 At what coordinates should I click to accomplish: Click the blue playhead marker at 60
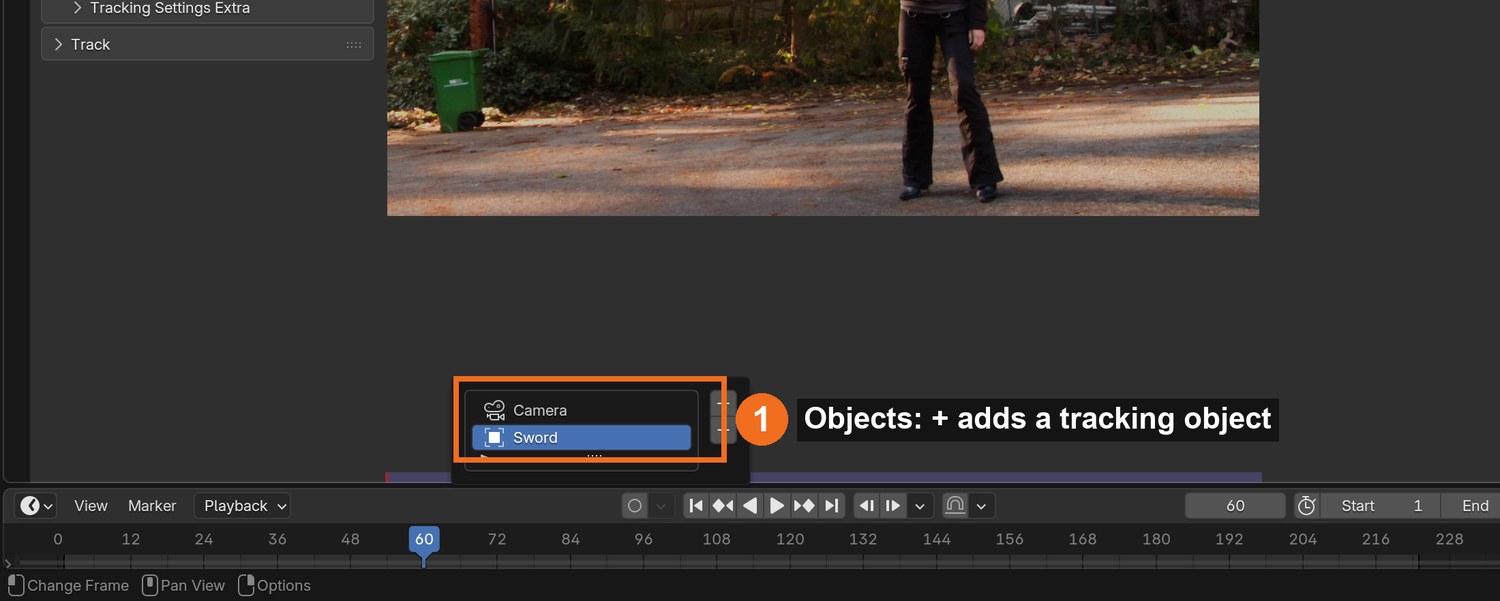tap(424, 540)
